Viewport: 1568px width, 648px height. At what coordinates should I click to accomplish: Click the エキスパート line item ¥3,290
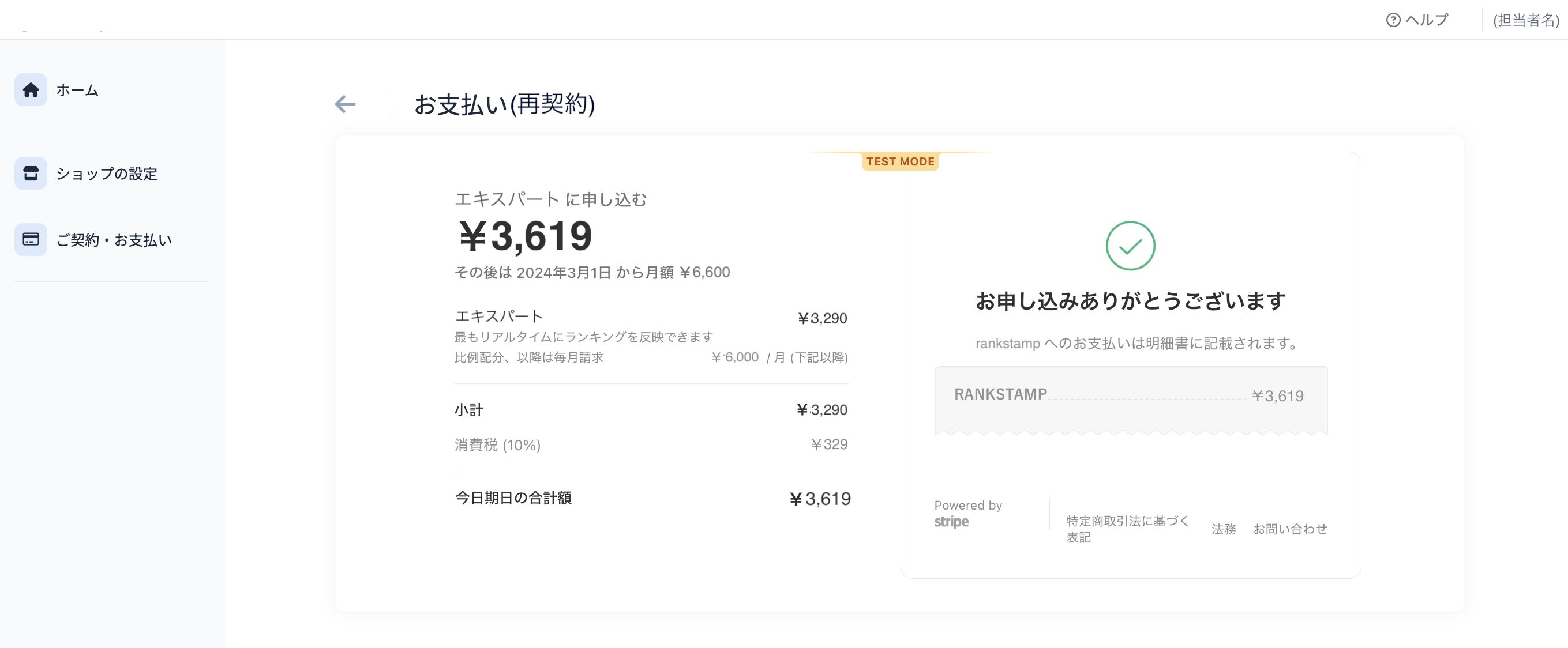click(x=821, y=318)
